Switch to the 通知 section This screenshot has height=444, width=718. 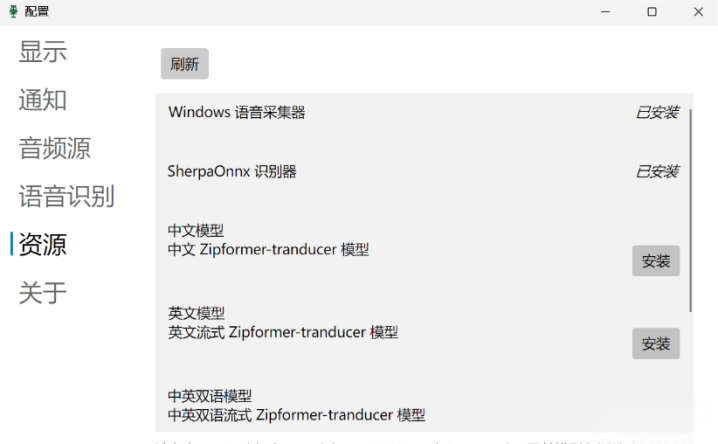[43, 100]
